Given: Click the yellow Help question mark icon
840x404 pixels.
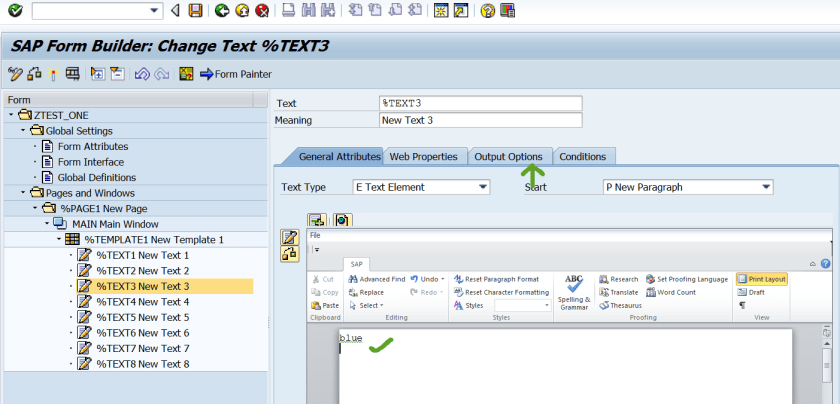Looking at the screenshot, I should click(x=487, y=10).
